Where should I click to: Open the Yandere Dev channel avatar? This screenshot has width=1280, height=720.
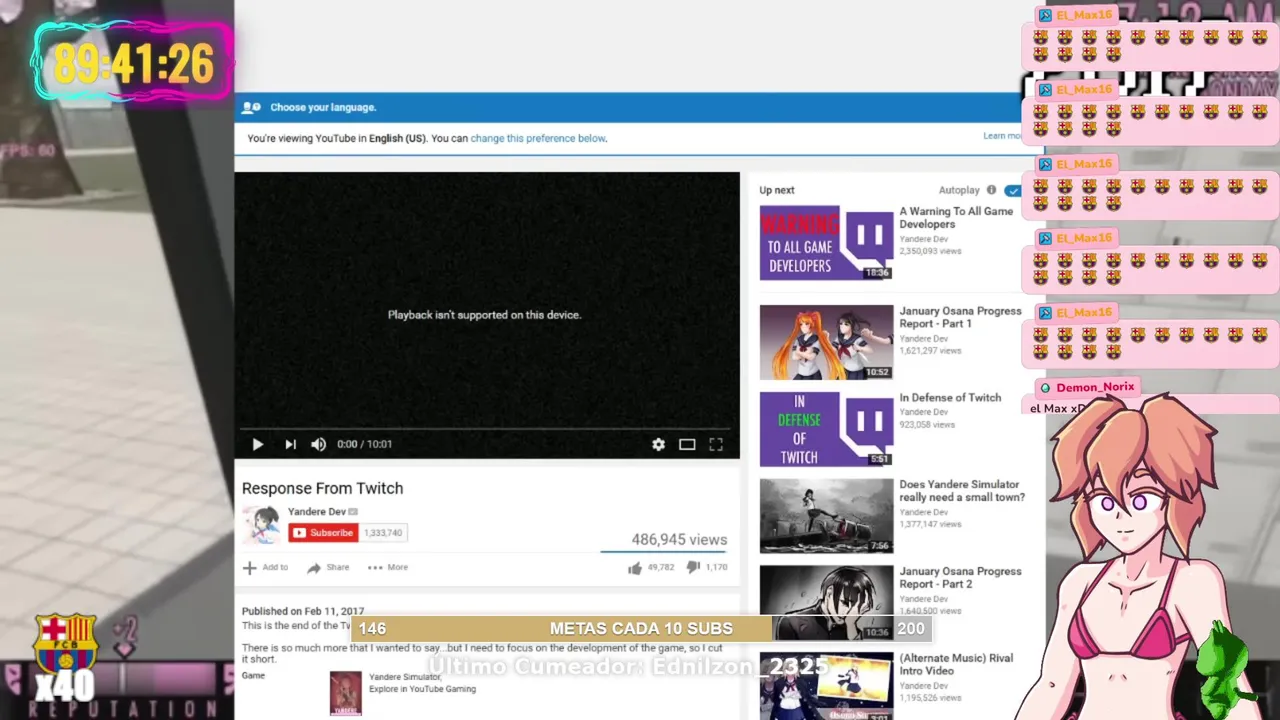tap(262, 524)
